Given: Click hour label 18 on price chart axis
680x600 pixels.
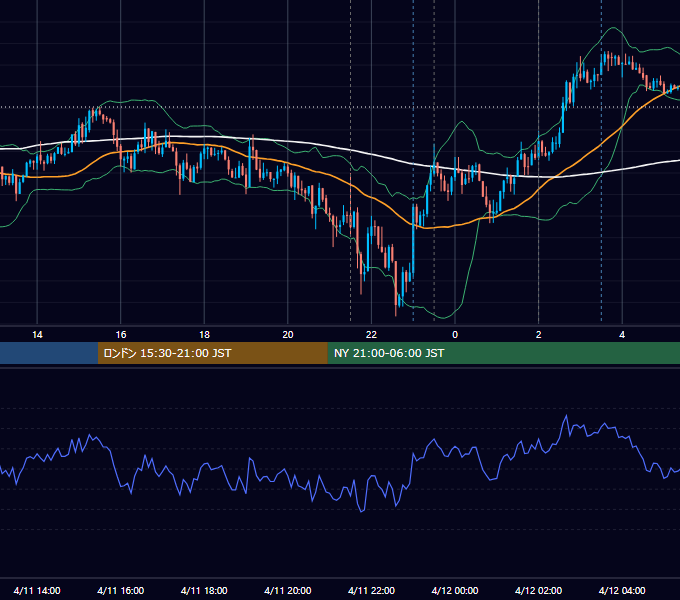Looking at the screenshot, I should [x=204, y=335].
